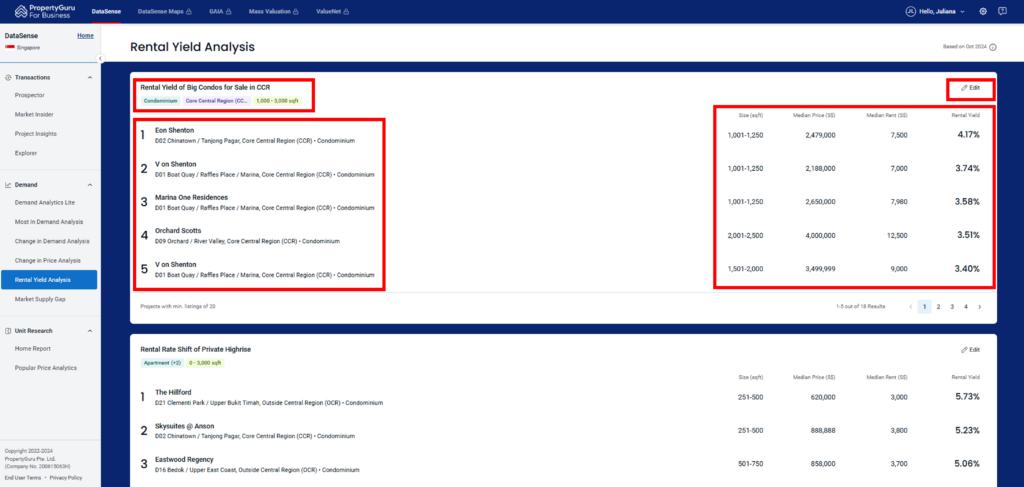Open Skysuites @ Anson project

point(184,426)
